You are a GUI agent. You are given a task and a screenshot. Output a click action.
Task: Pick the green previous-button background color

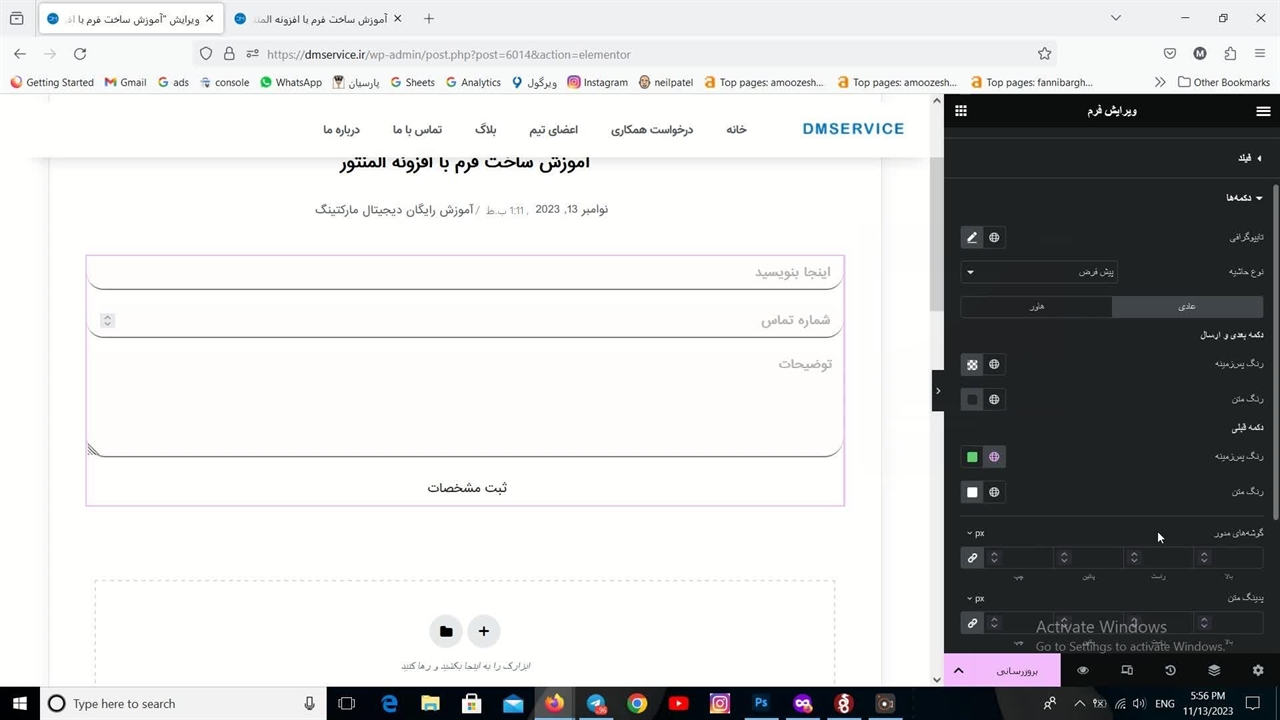pyautogui.click(x=972, y=457)
